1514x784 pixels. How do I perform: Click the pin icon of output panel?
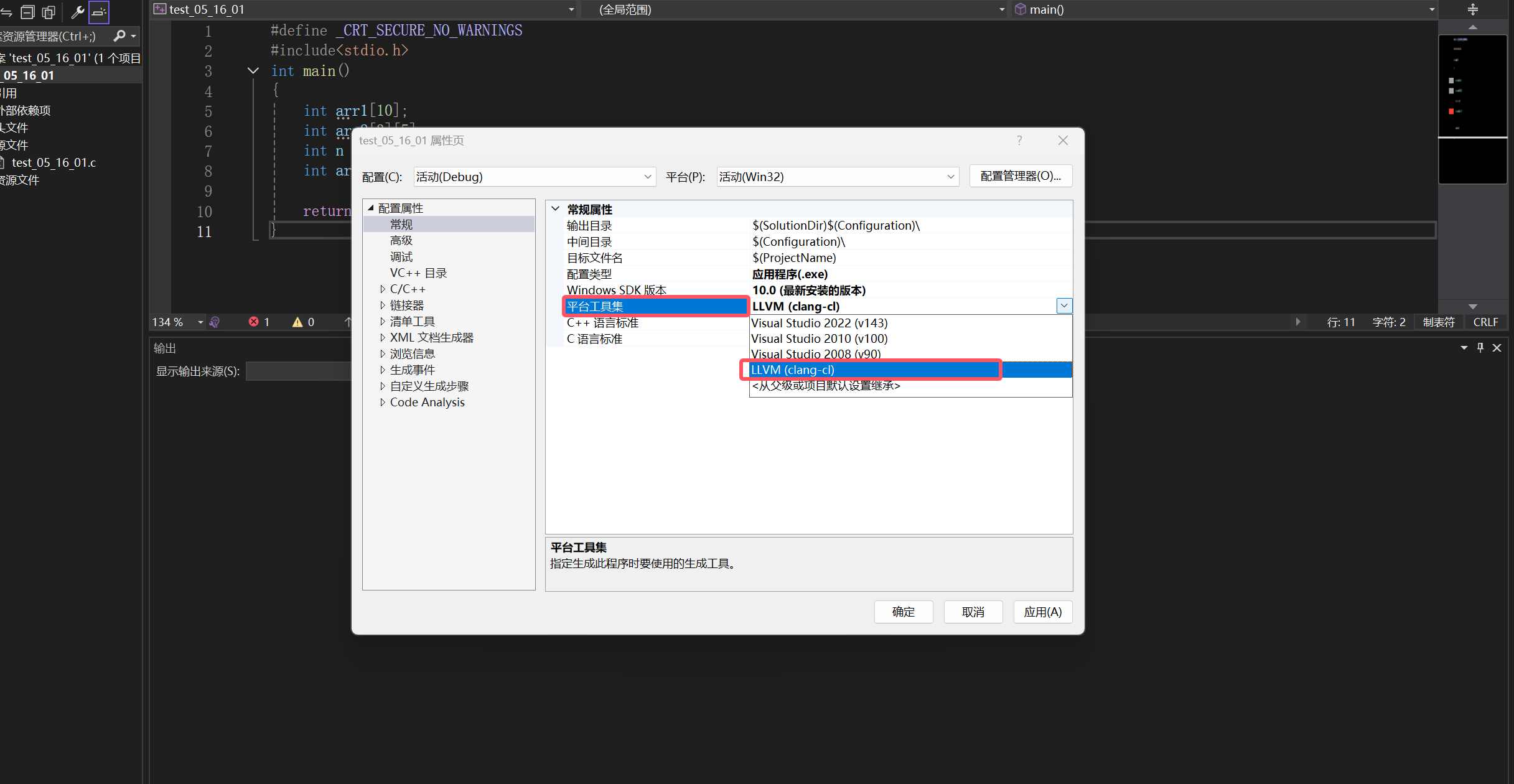1480,347
